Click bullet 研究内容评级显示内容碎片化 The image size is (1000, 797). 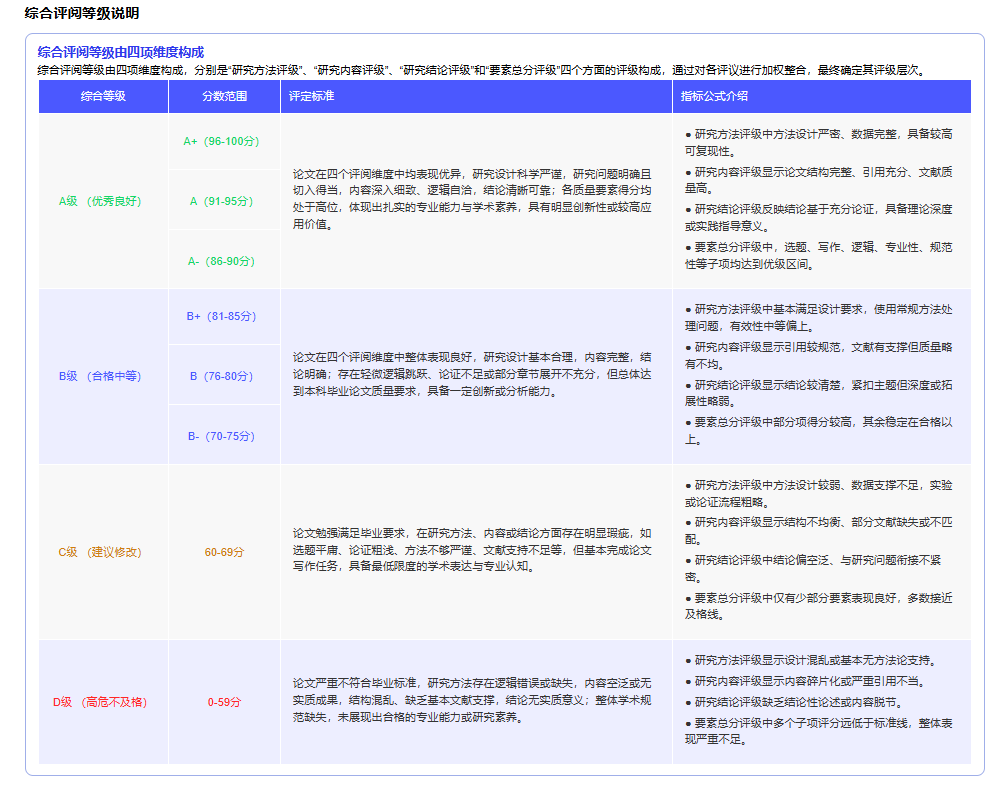805,682
